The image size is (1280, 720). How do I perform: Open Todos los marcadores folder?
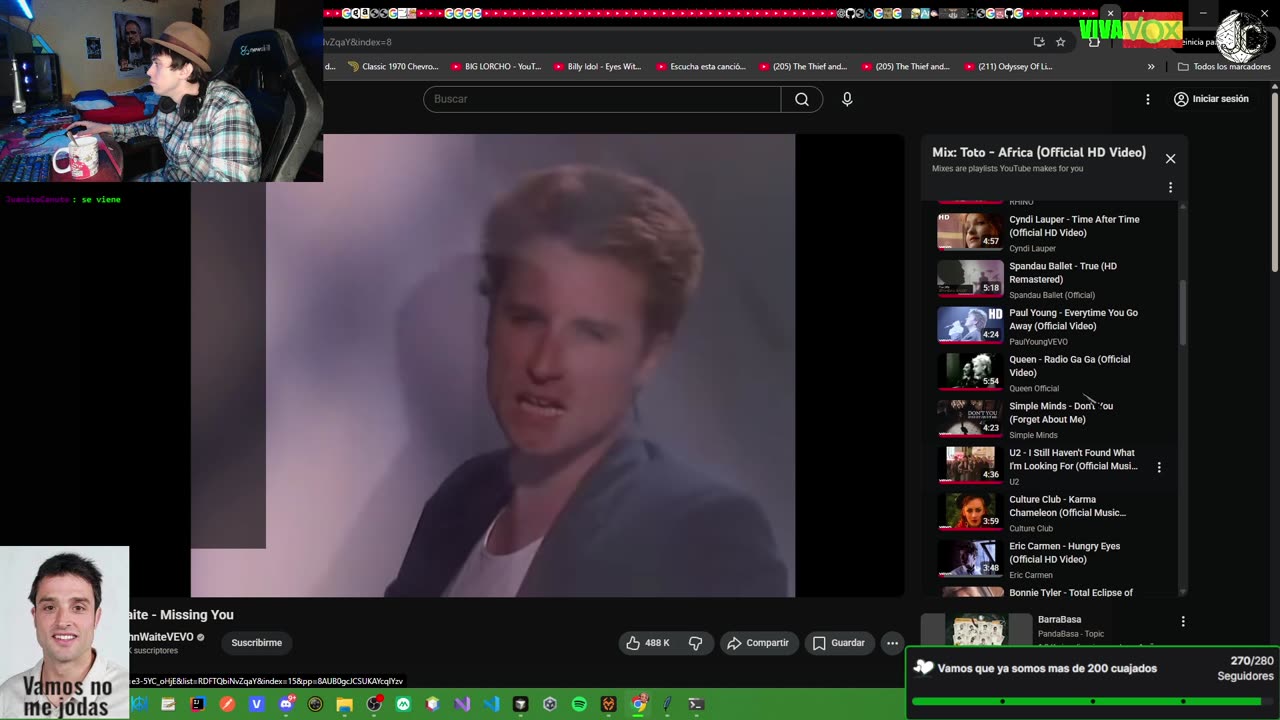click(1224, 66)
